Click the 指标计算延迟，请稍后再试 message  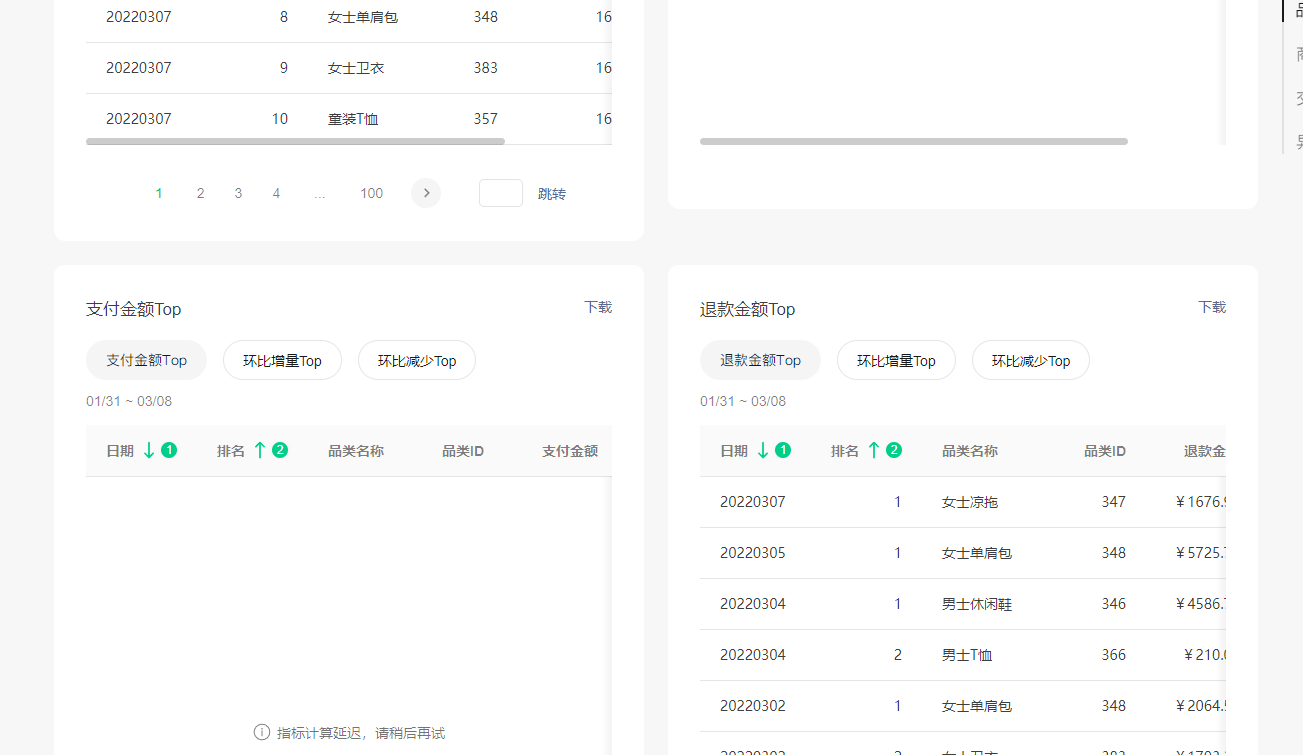point(361,733)
